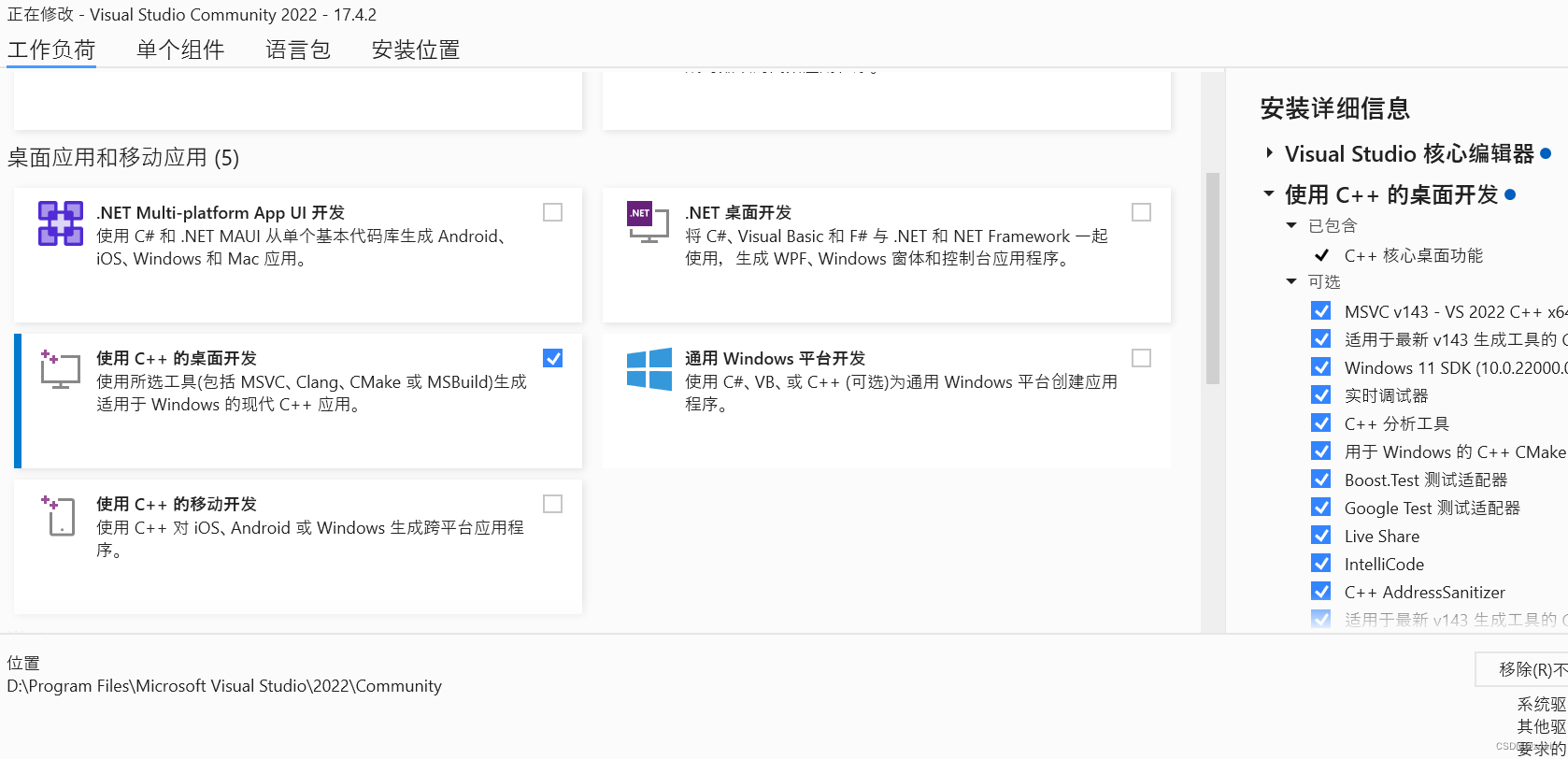The height and width of the screenshot is (759, 1568).
Task: Check the .NET Multi-platform App UI workload
Action: point(553,212)
